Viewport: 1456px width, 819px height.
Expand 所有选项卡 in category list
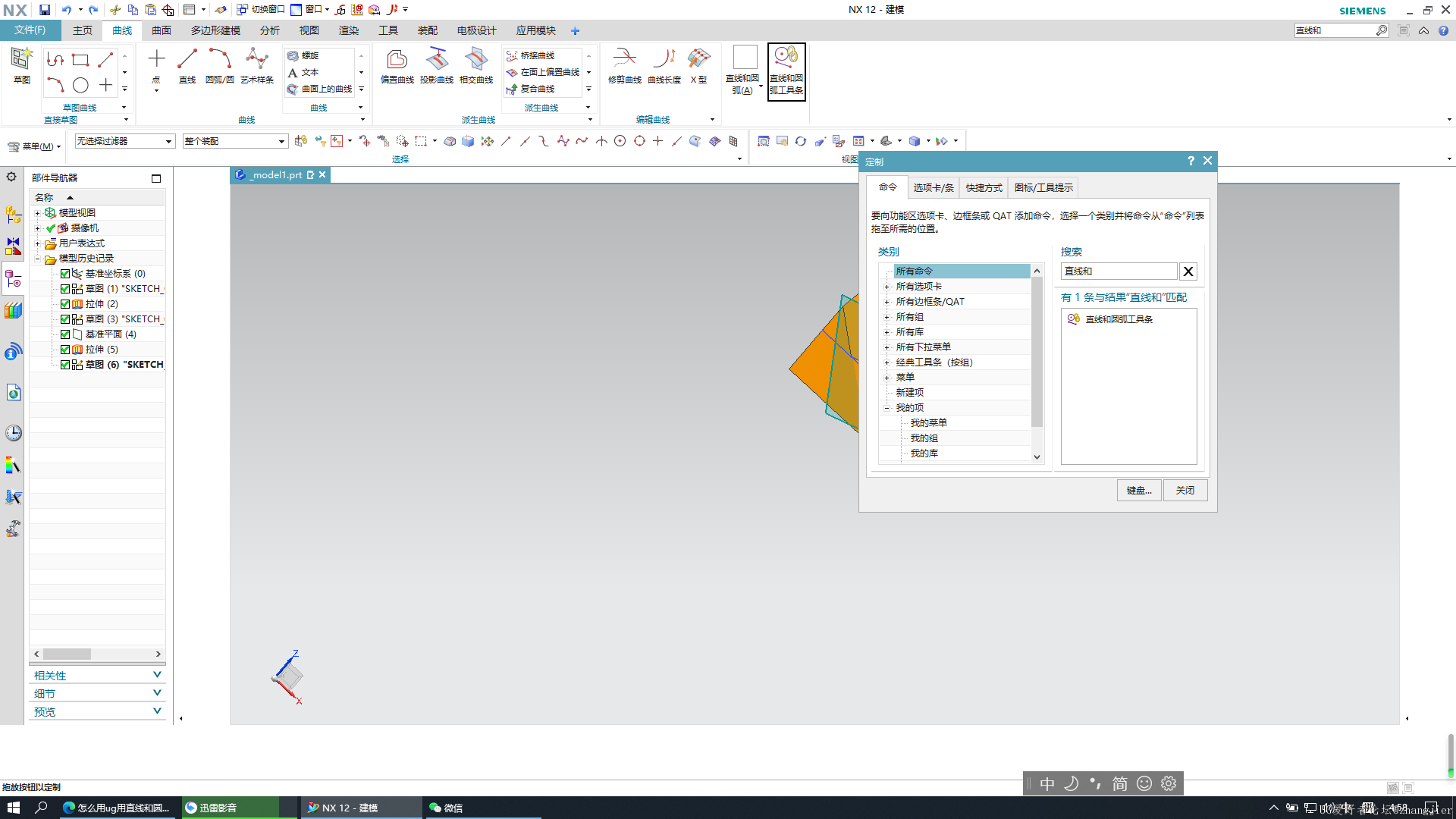pos(886,287)
